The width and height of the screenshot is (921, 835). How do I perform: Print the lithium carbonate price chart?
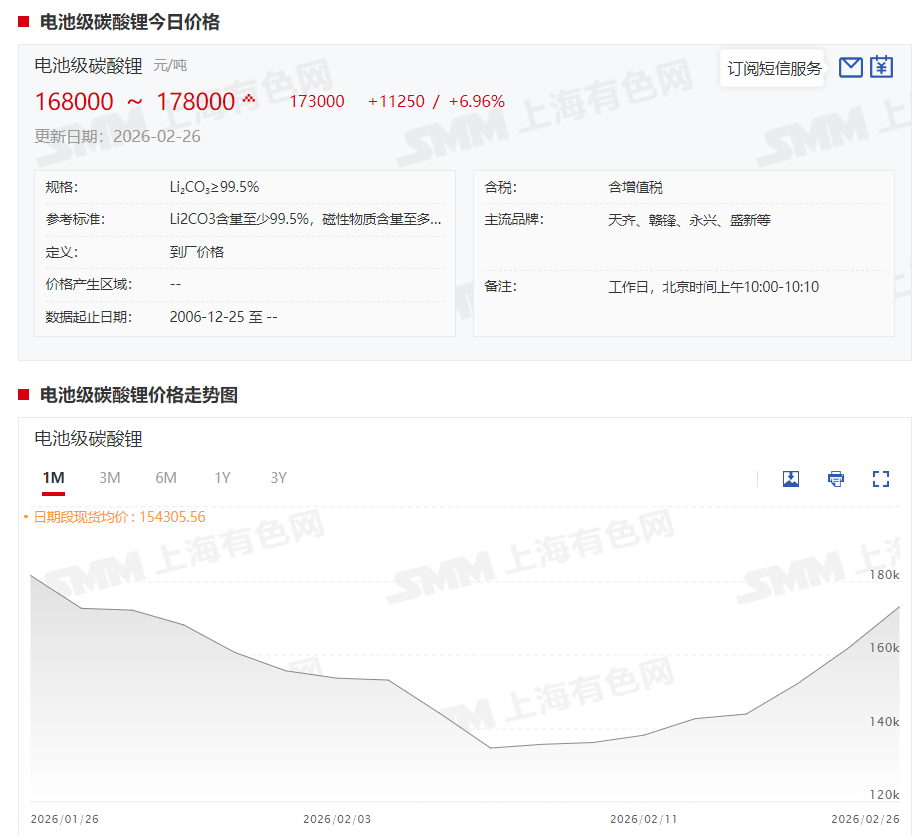pyautogui.click(x=836, y=479)
